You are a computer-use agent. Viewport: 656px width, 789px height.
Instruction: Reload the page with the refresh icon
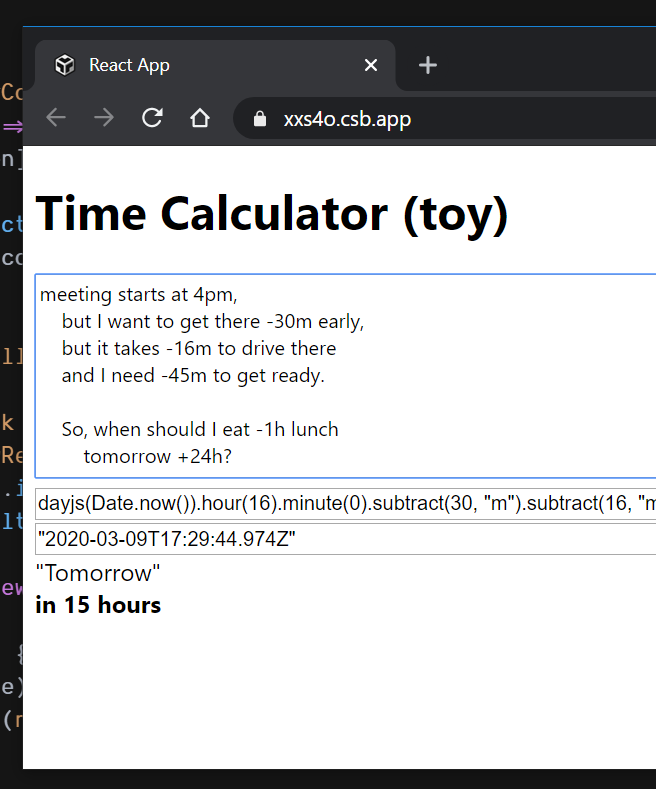[152, 118]
